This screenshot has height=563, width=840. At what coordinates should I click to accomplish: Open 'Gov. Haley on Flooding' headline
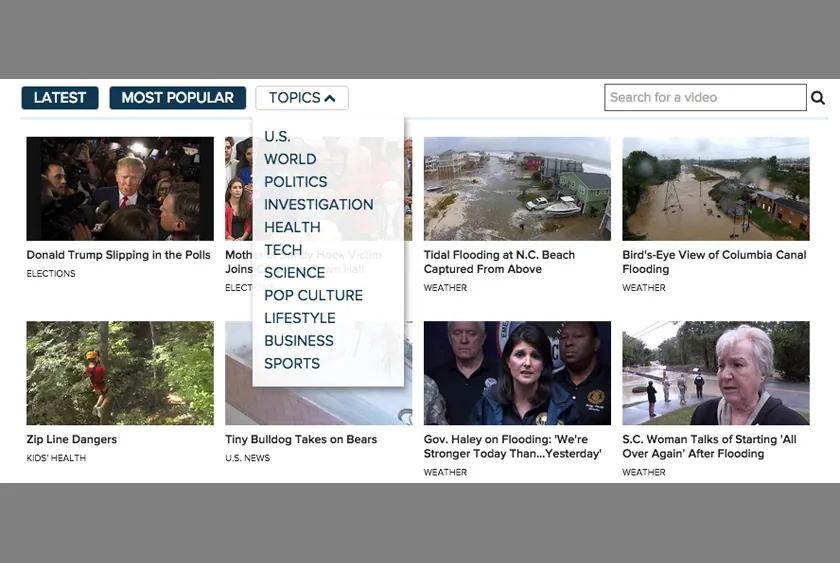(513, 446)
